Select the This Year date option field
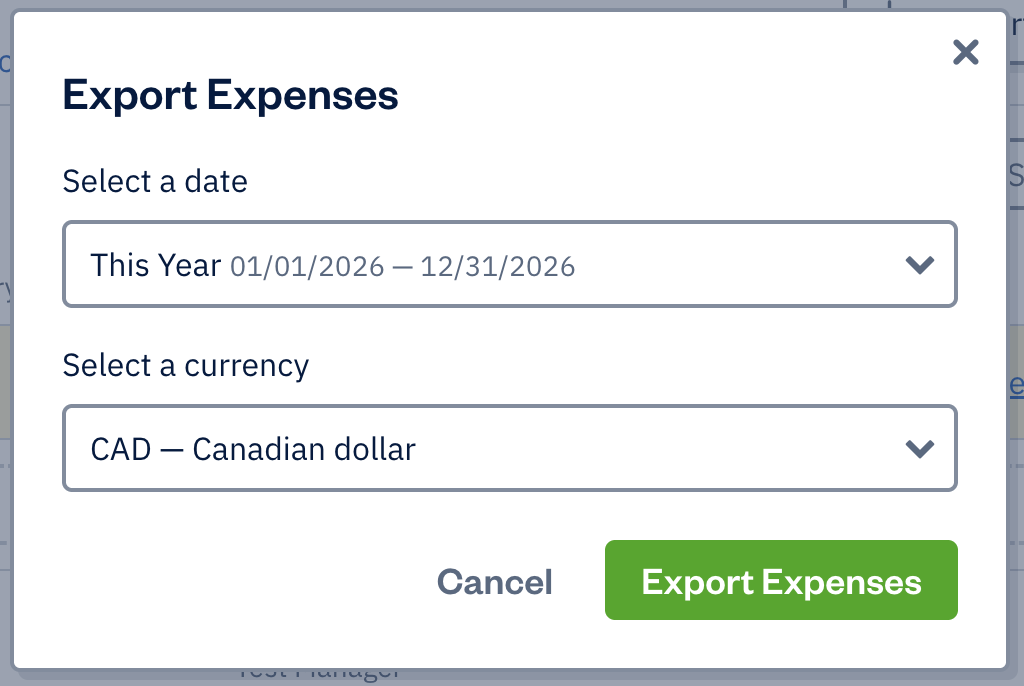The height and width of the screenshot is (686, 1024). 510,264
